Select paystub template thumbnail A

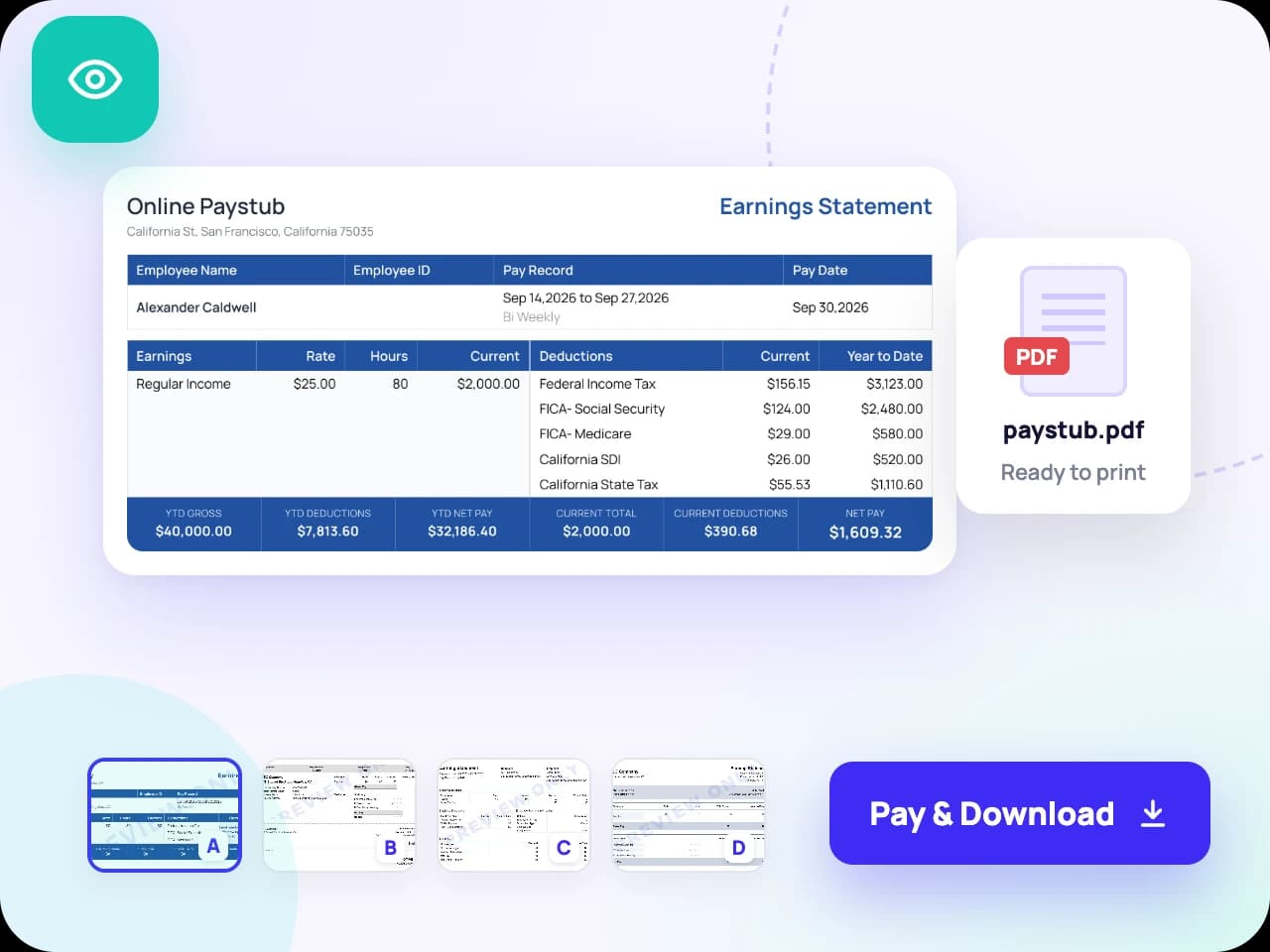pos(165,815)
